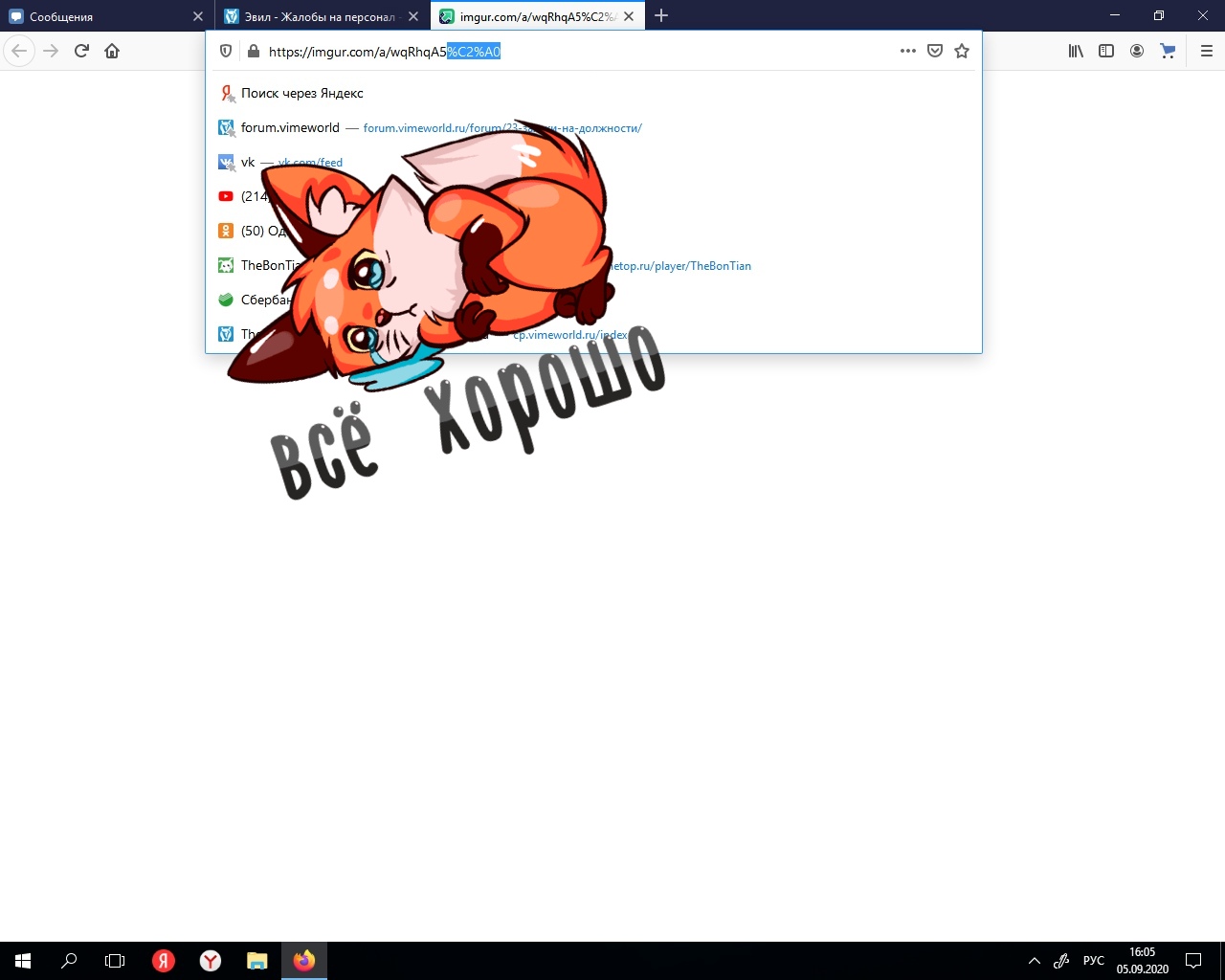Go to the Firefox home page
This screenshot has height=980, width=1225.
[x=112, y=51]
